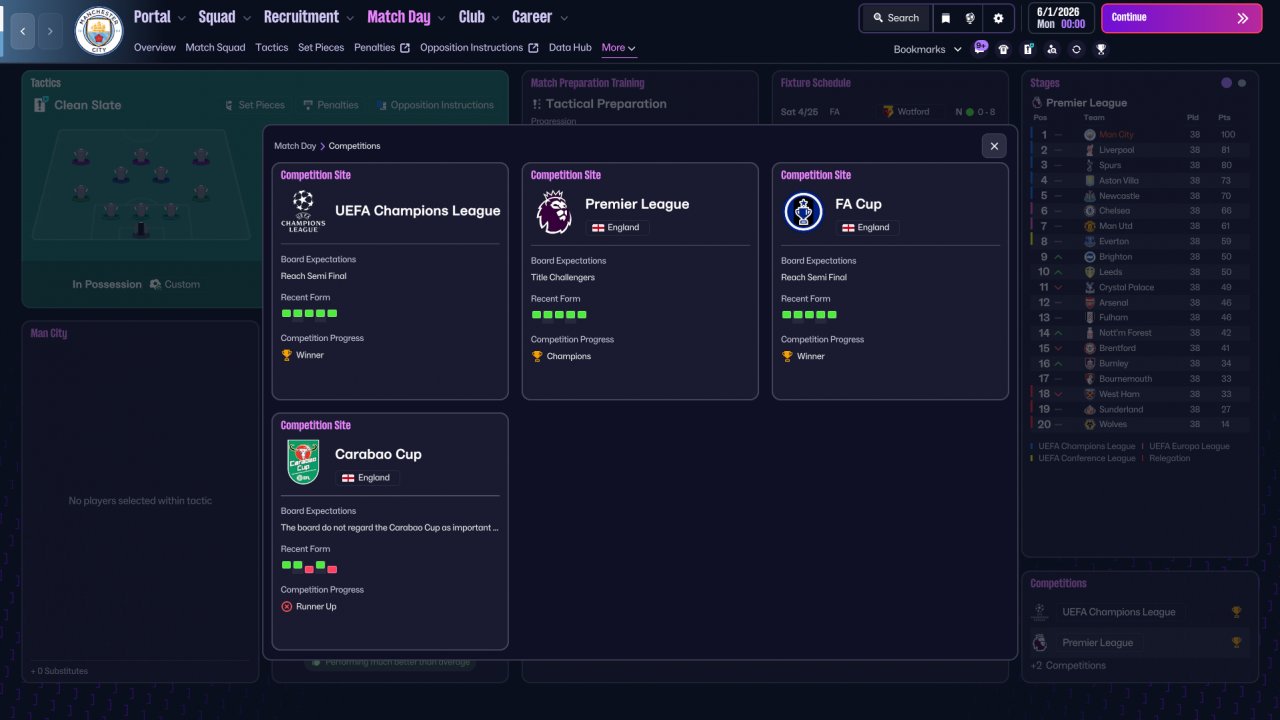The height and width of the screenshot is (720, 1280).
Task: Open the More submenu dropdown
Action: 618,48
